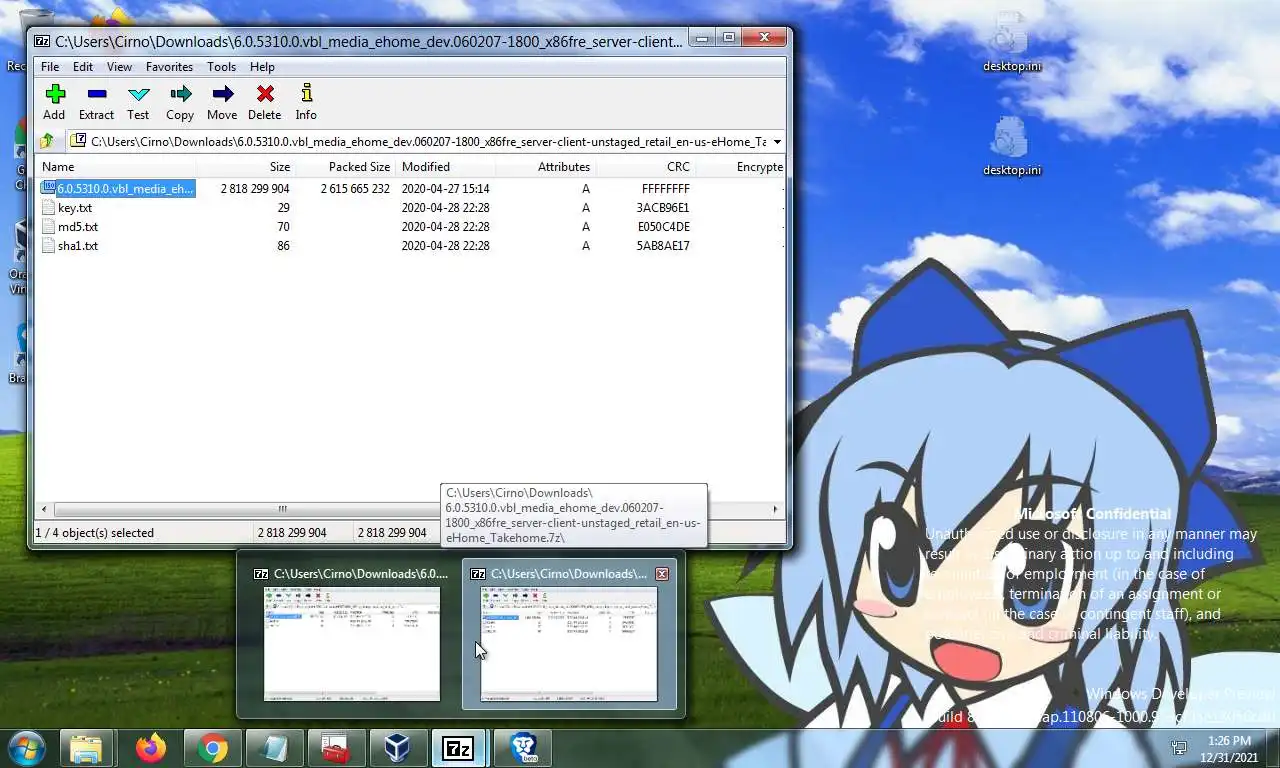Image resolution: width=1280 pixels, height=768 pixels.
Task: Click the status text 1 / 4 object(s) selected
Action: 95,533
